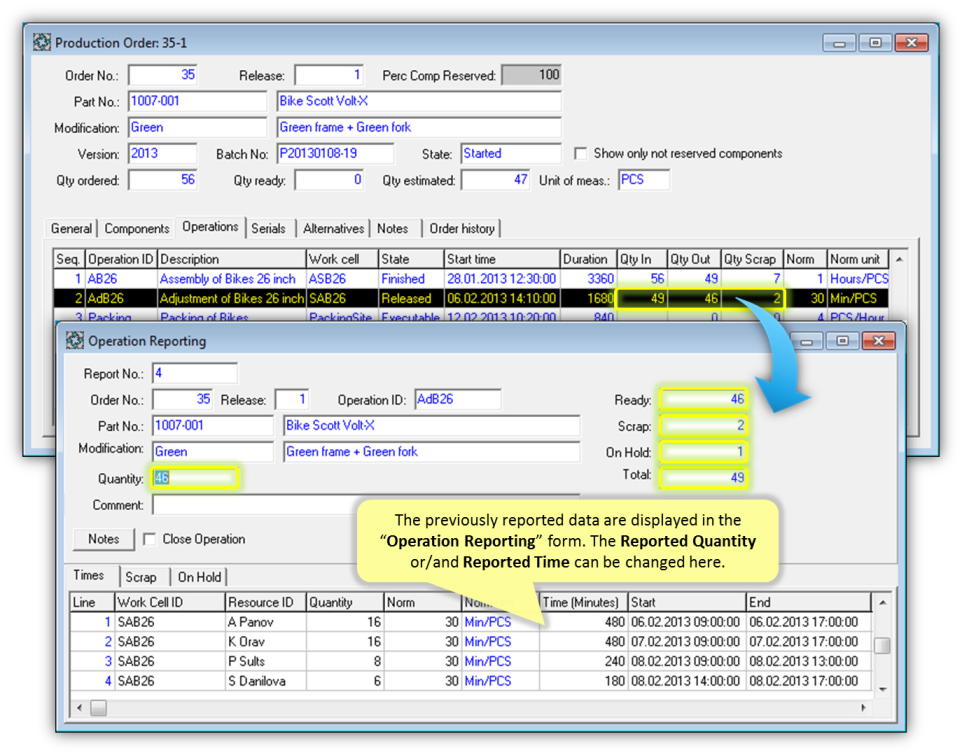
Task: Click the Operation Reporting window title icon
Action: (75, 340)
